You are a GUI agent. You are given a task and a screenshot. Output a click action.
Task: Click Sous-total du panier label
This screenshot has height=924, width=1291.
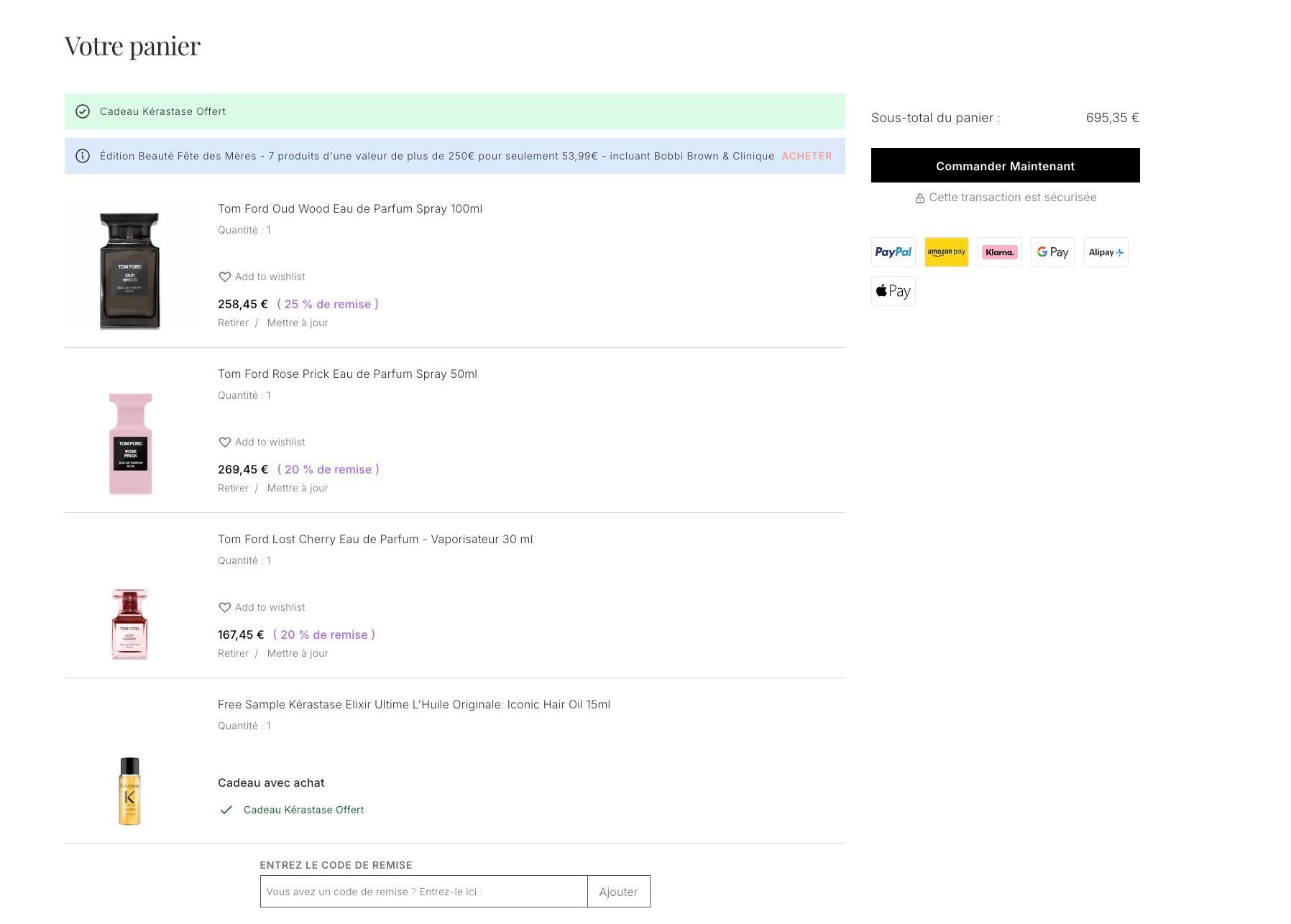point(935,118)
